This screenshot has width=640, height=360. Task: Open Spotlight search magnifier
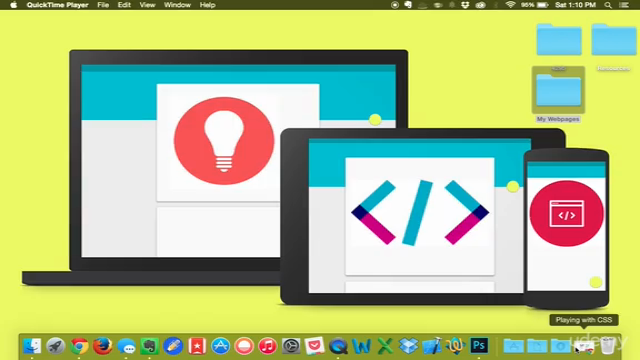tap(608, 5)
